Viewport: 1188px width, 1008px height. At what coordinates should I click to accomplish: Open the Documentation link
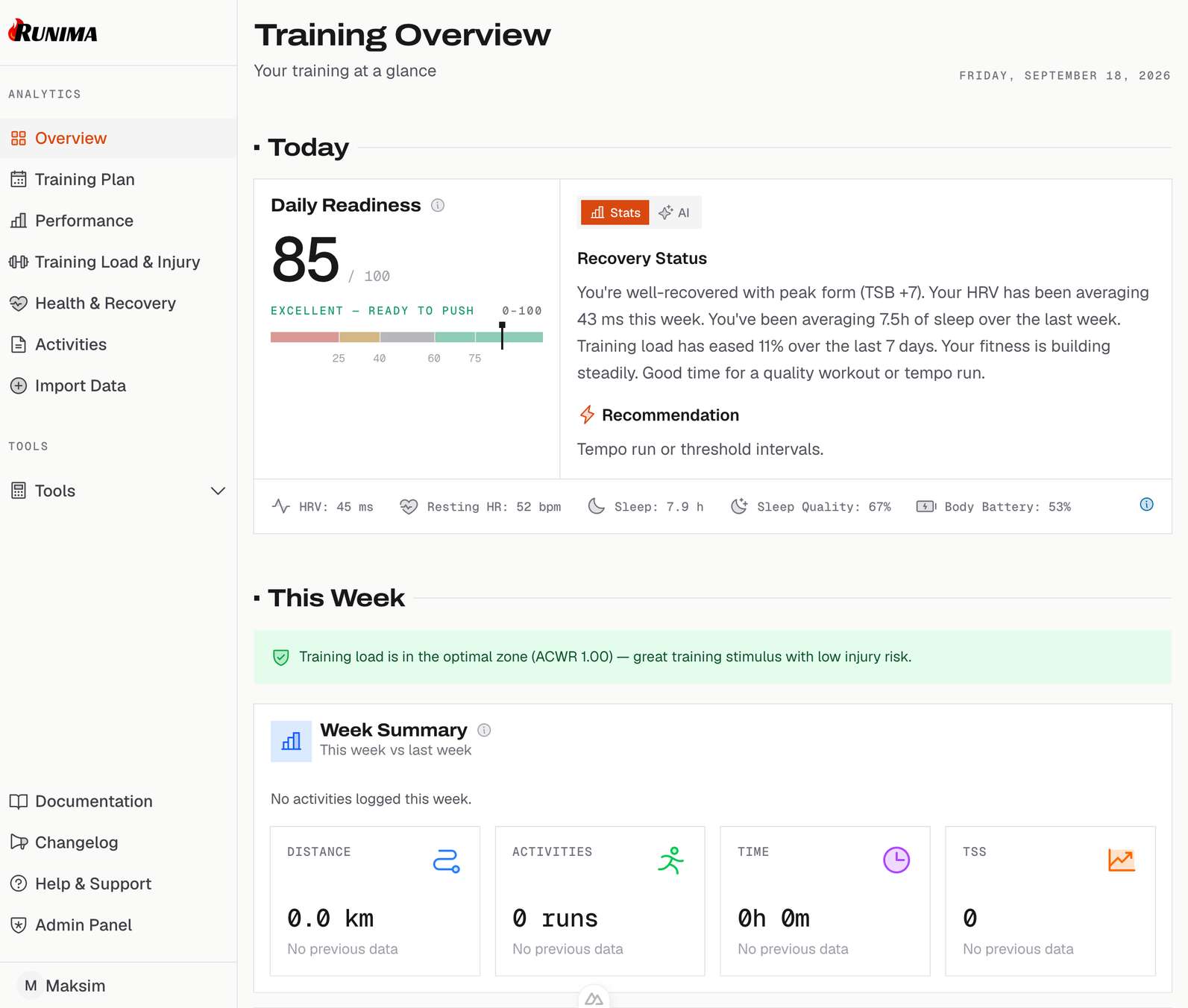(119, 801)
